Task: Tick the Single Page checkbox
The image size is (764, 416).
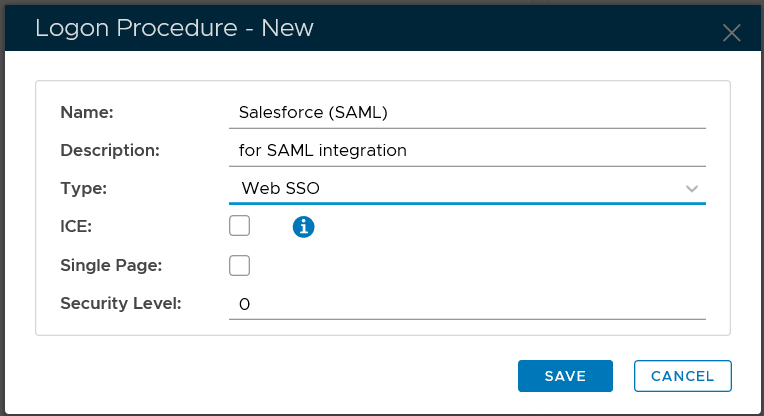Action: pos(239,265)
